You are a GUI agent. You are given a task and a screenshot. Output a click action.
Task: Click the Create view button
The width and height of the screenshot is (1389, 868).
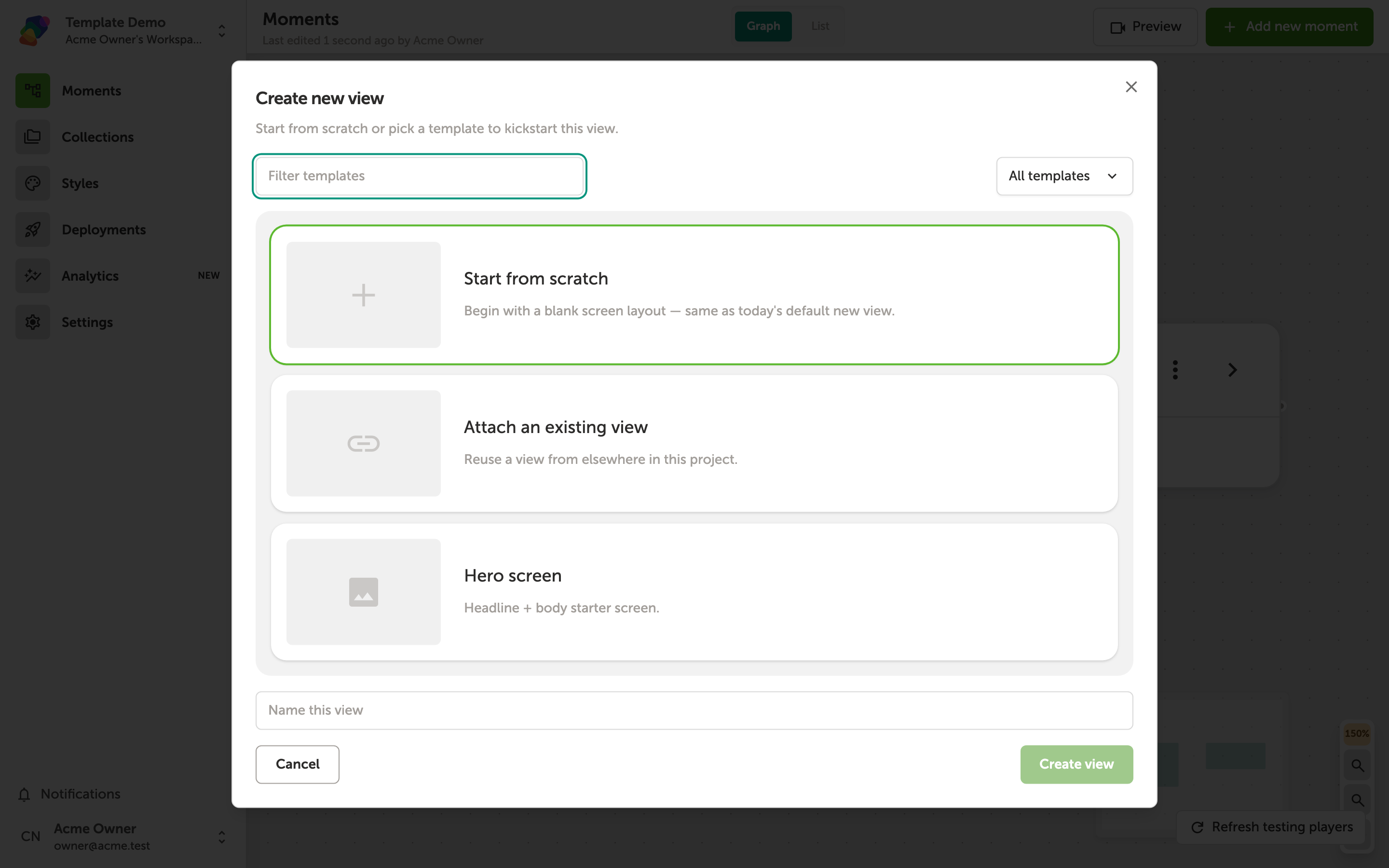tap(1076, 764)
